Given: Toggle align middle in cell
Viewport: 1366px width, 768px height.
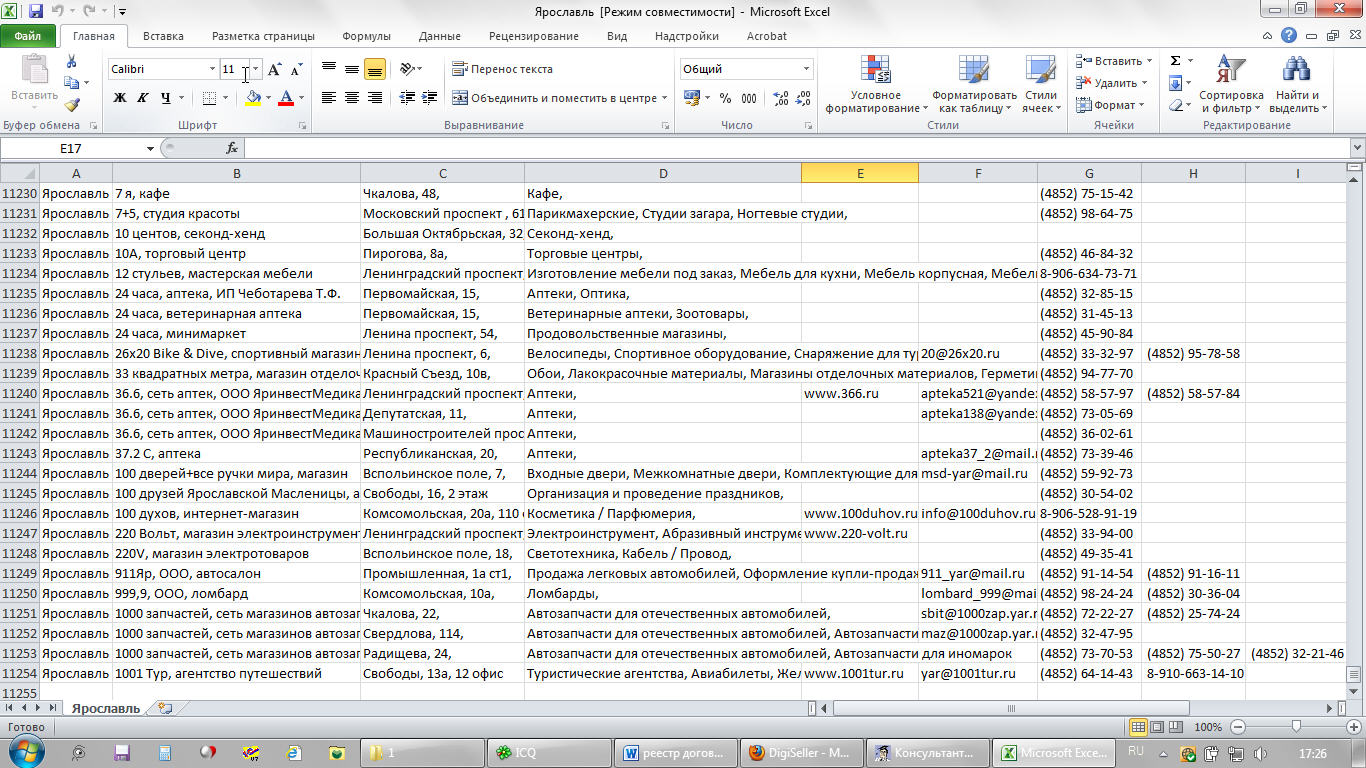Looking at the screenshot, I should click(352, 70).
